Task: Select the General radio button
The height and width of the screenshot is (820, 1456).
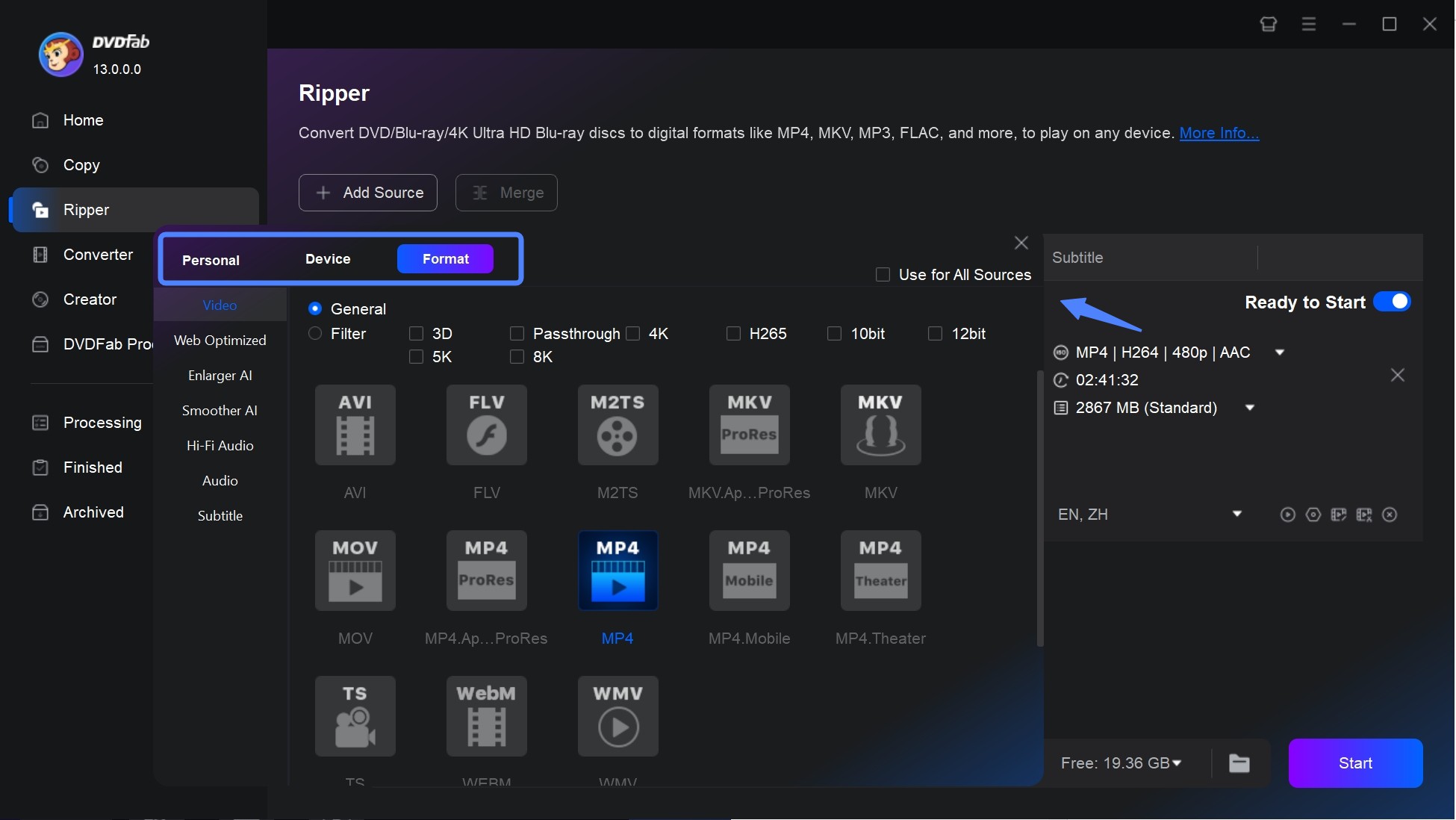Action: pos(314,308)
